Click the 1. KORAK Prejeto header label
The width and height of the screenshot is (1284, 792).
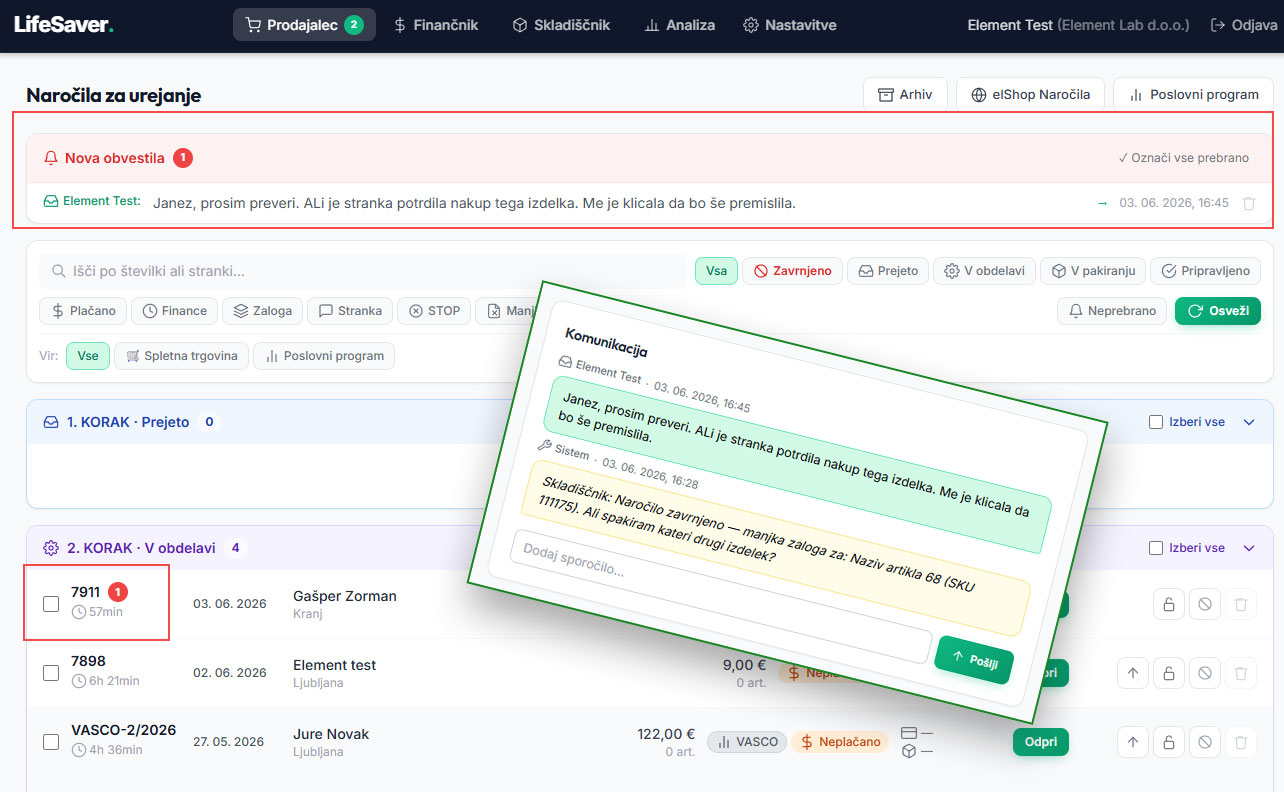coord(128,422)
